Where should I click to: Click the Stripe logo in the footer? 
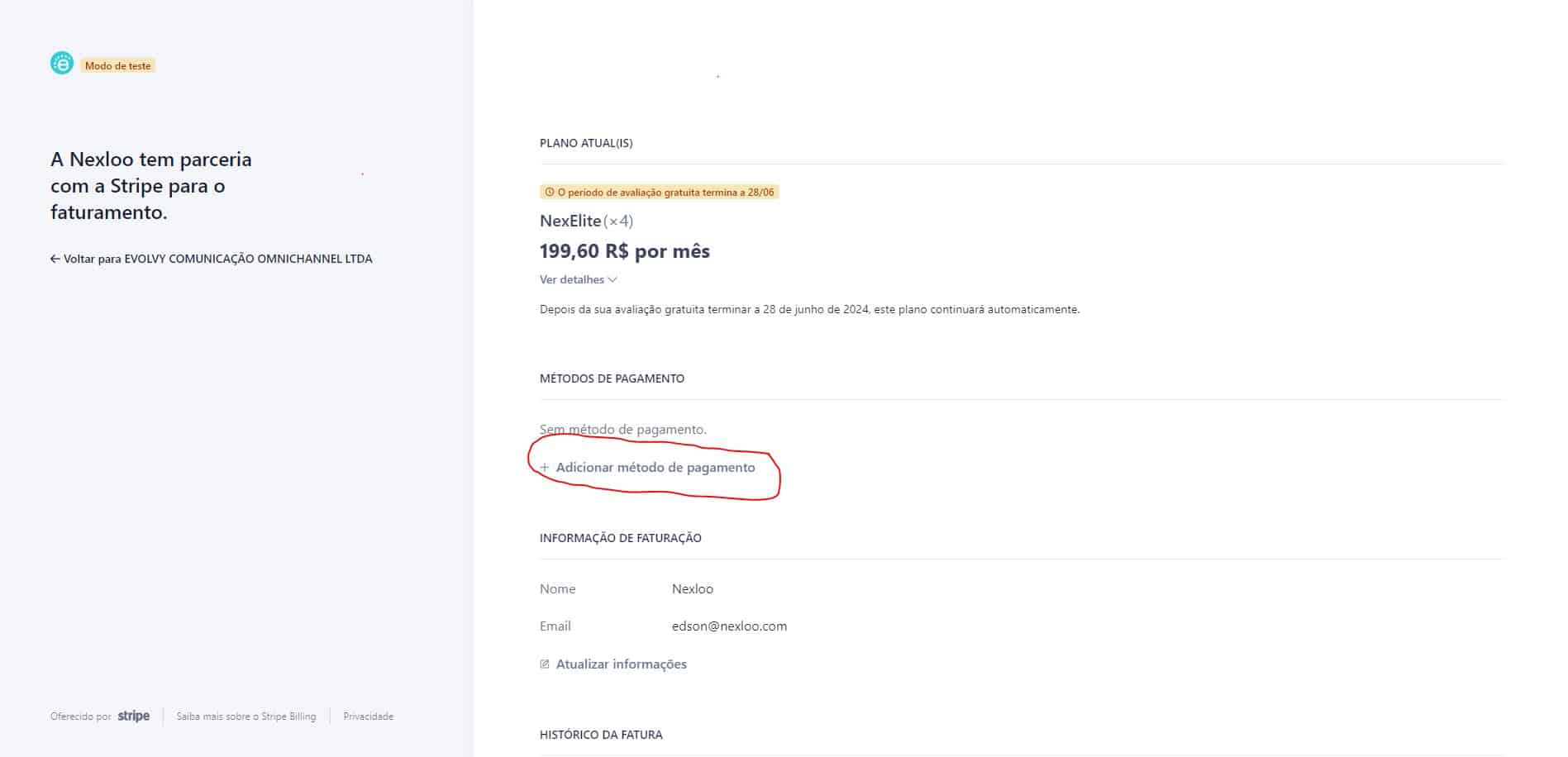134,717
